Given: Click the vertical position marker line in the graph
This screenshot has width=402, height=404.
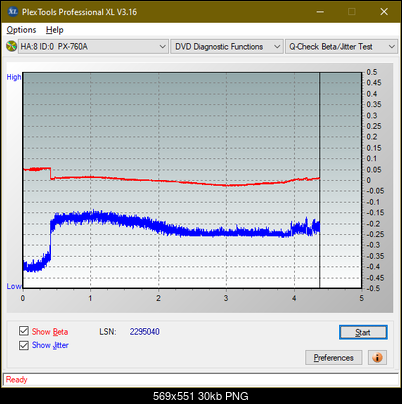Looking at the screenshot, I should [320, 180].
